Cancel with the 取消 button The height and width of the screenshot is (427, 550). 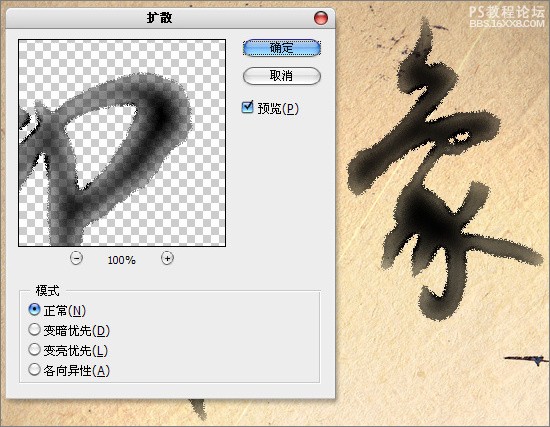point(282,76)
